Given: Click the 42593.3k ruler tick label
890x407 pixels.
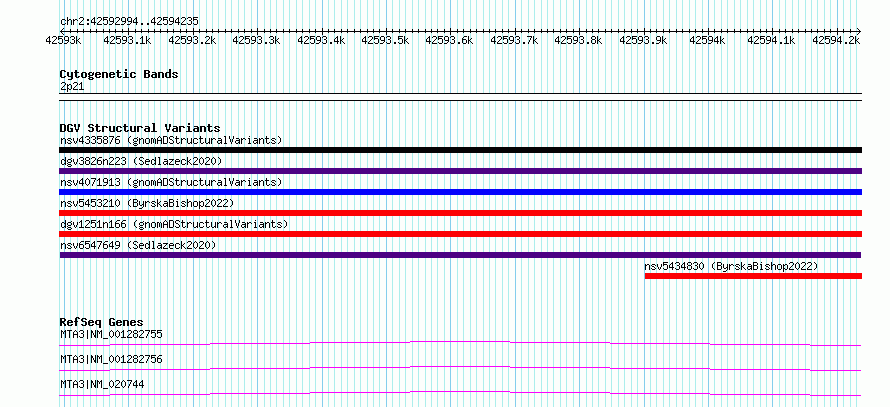Looking at the screenshot, I should (257, 40).
